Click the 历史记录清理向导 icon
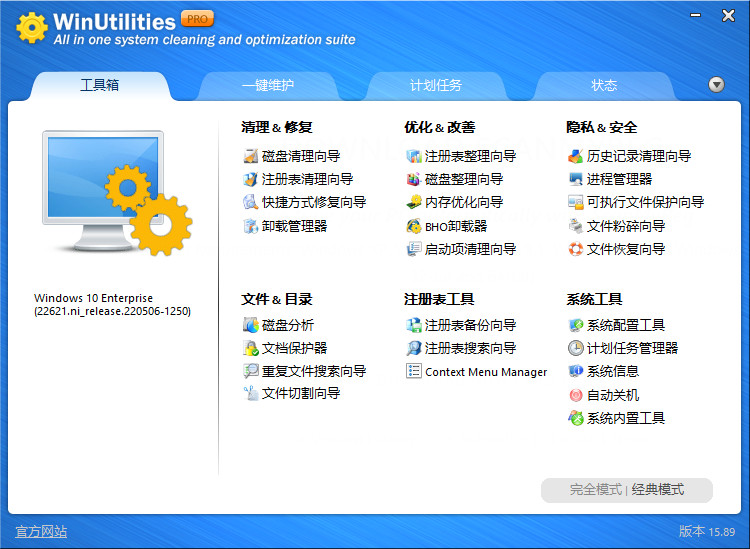 (576, 156)
